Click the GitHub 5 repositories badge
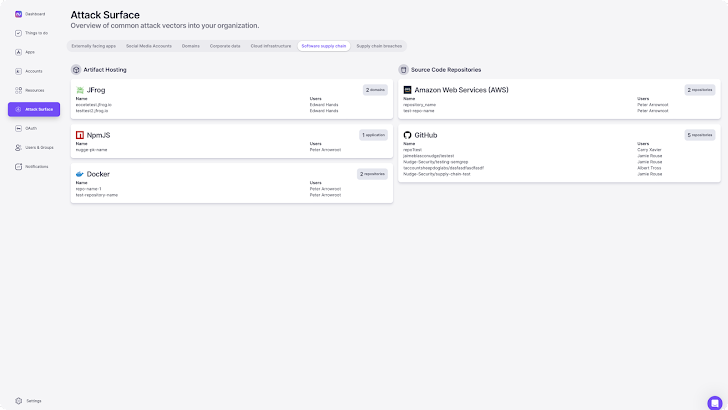The image size is (728, 410). (x=699, y=134)
